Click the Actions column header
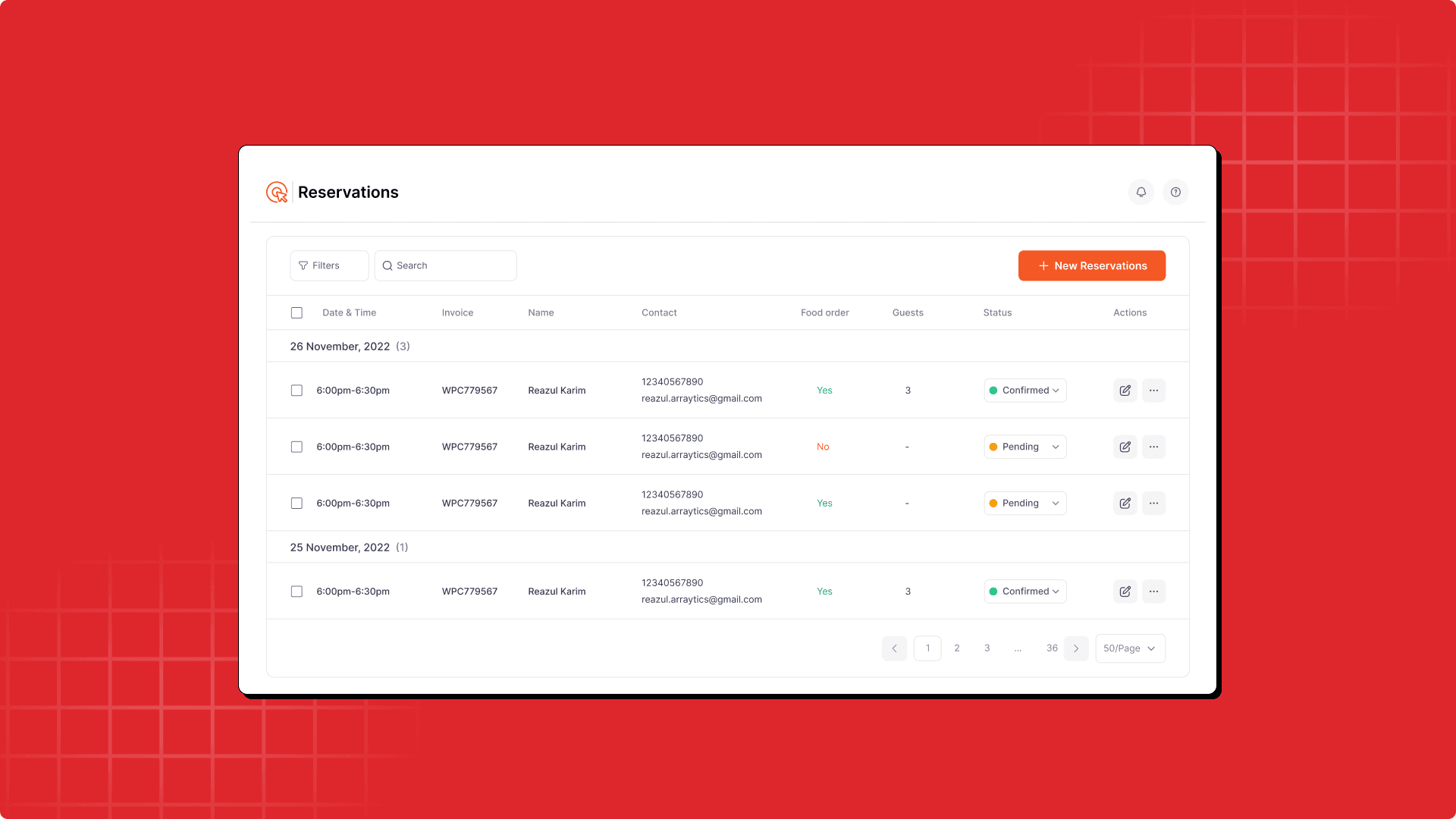 pyautogui.click(x=1130, y=312)
